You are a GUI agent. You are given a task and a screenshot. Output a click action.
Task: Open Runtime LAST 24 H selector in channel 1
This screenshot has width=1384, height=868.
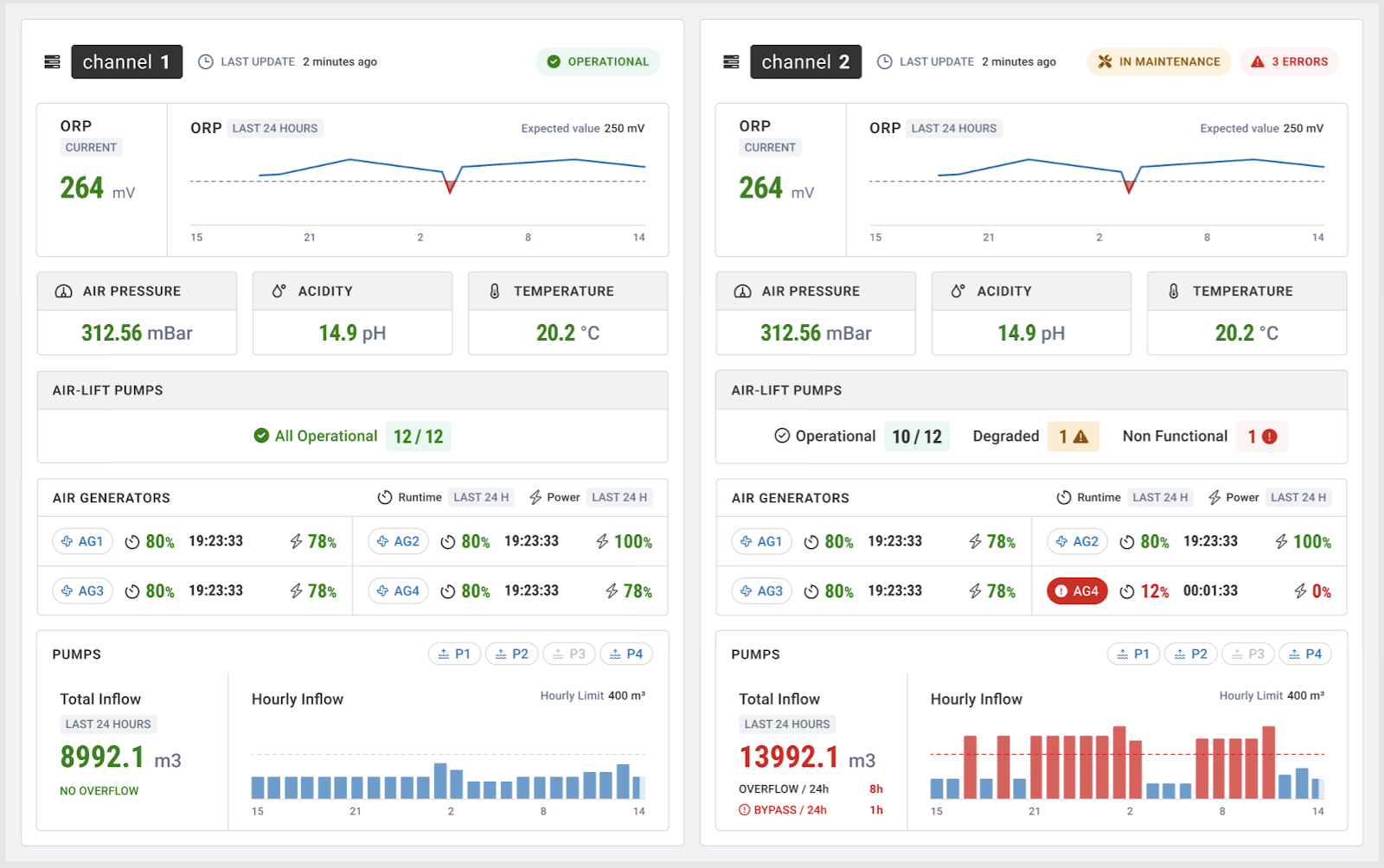[481, 498]
